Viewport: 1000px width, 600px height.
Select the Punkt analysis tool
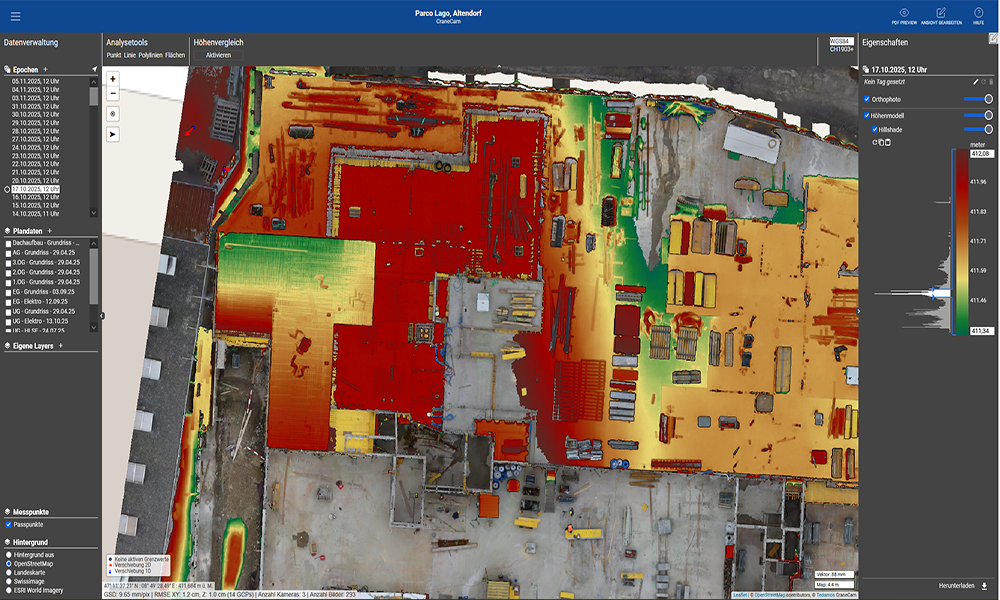113,55
